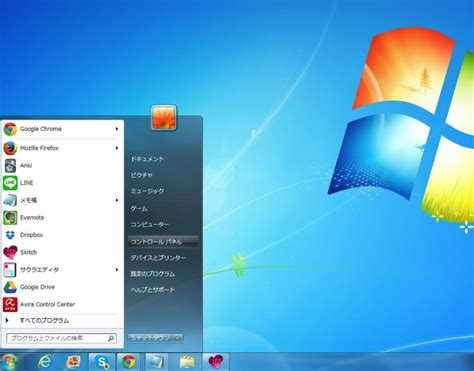Launch Anki from the Start menu

(62, 165)
